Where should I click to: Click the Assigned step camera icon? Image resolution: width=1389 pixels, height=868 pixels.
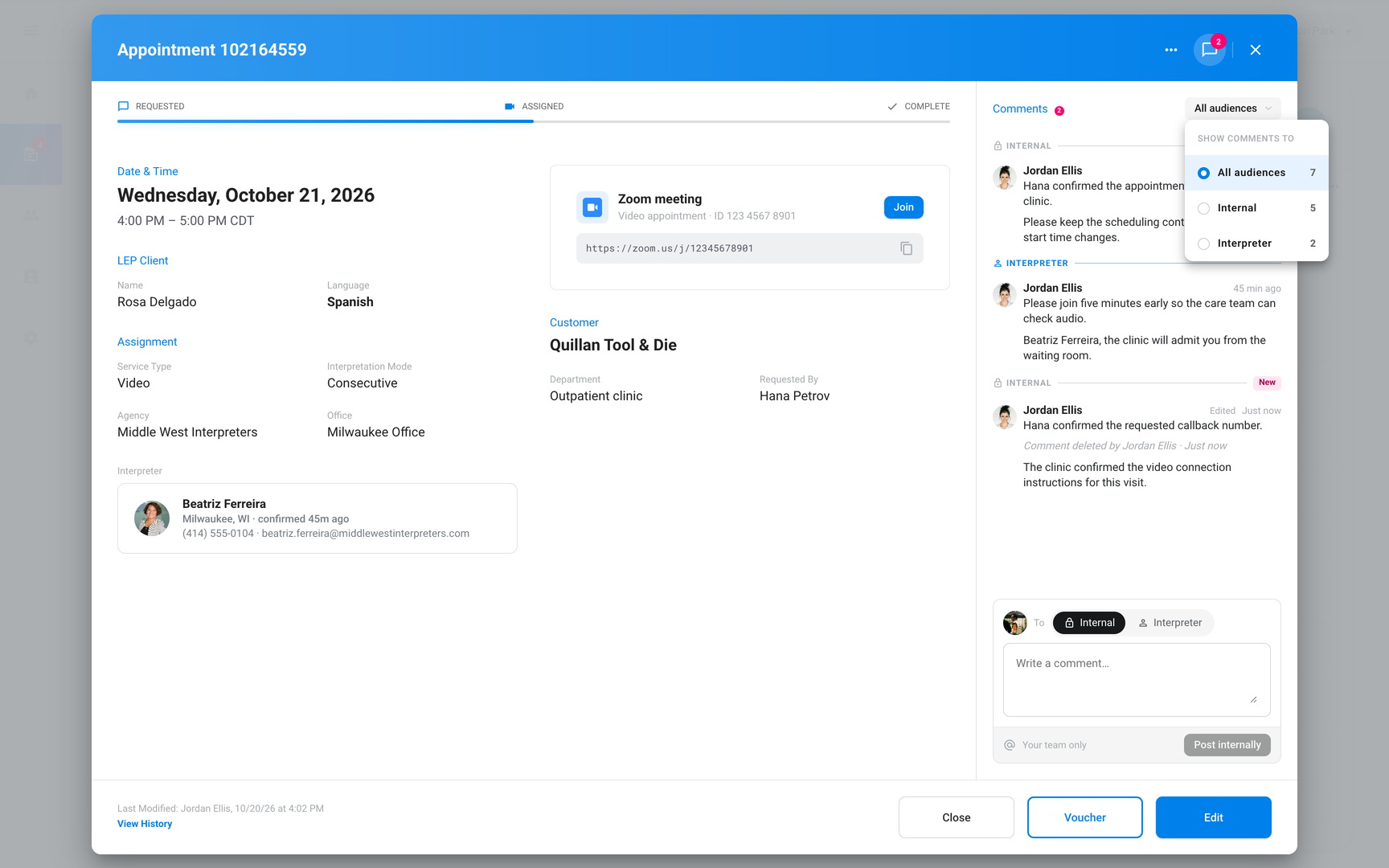click(510, 106)
